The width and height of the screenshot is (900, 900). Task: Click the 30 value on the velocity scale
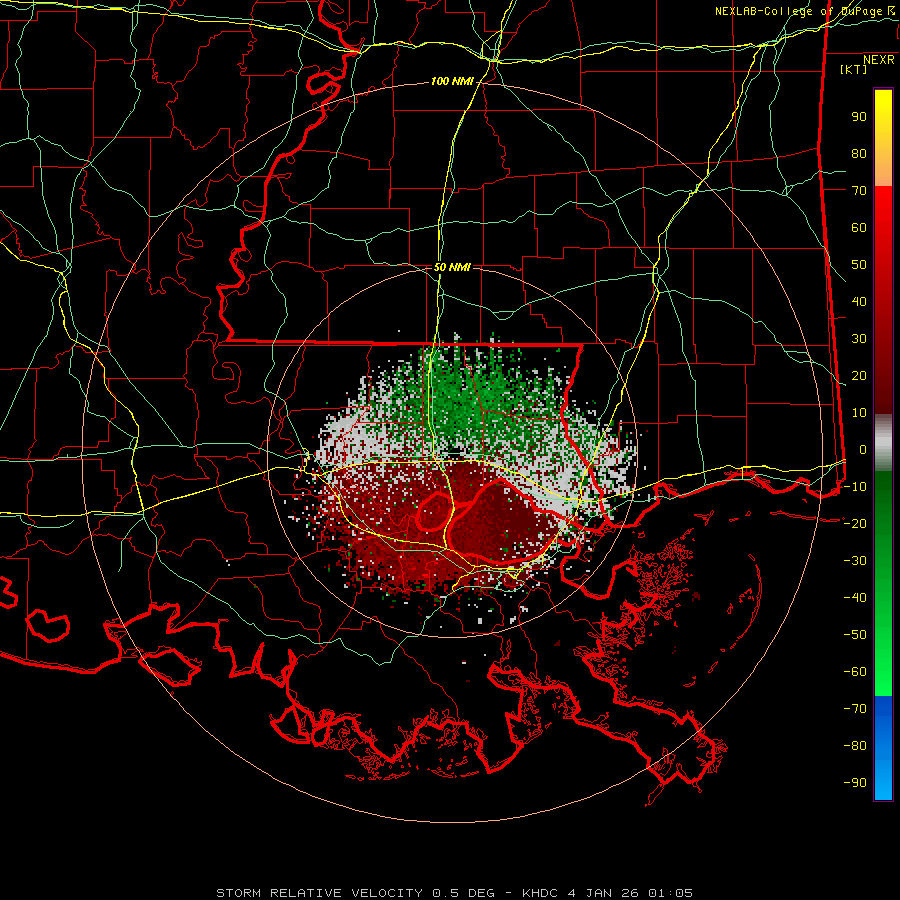pos(859,339)
